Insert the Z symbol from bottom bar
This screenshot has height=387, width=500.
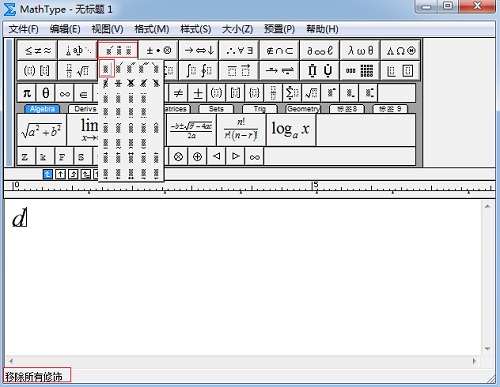click(25, 156)
